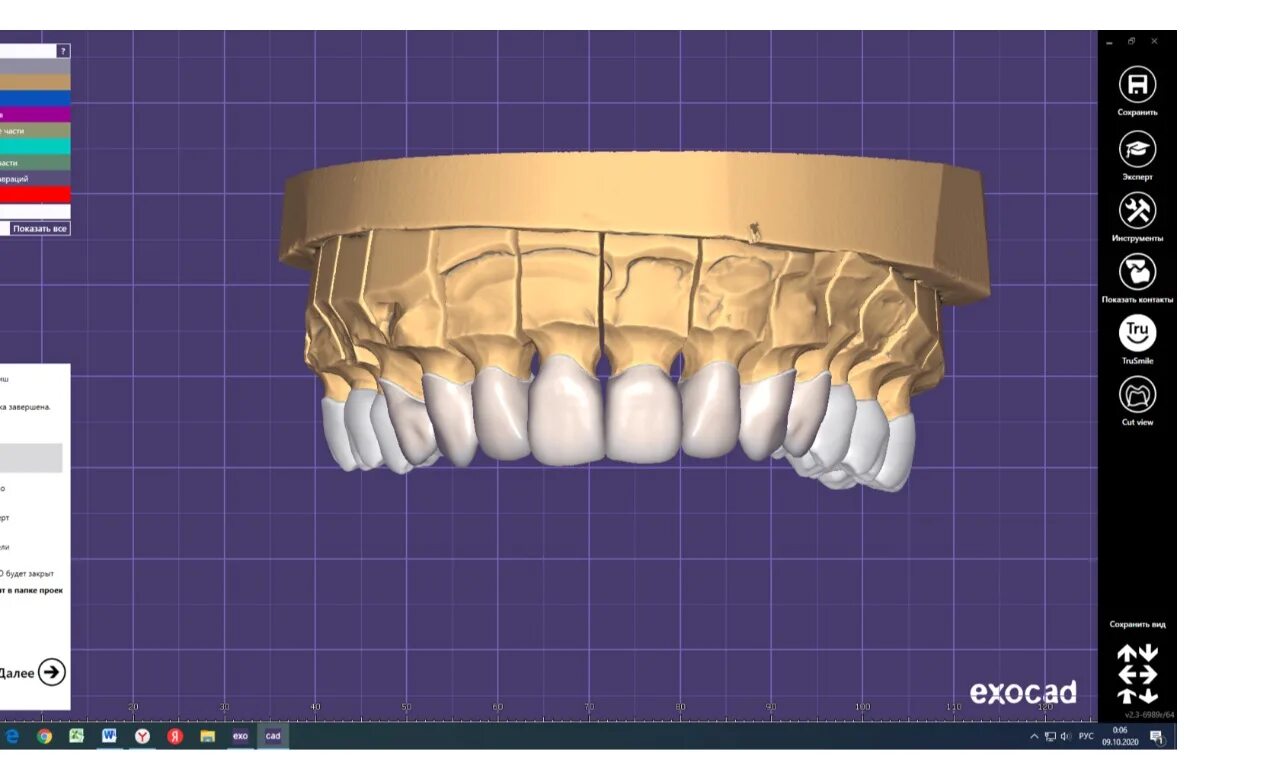The height and width of the screenshot is (768, 1280).
Task: Open the clock showing 0:06
Action: [1120, 737]
